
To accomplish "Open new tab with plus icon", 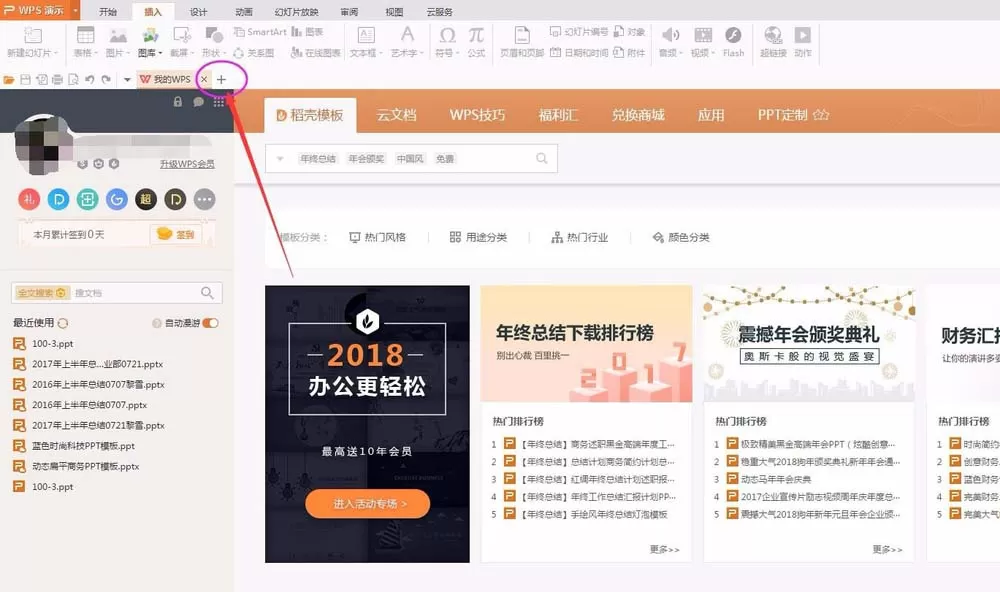I will point(221,79).
